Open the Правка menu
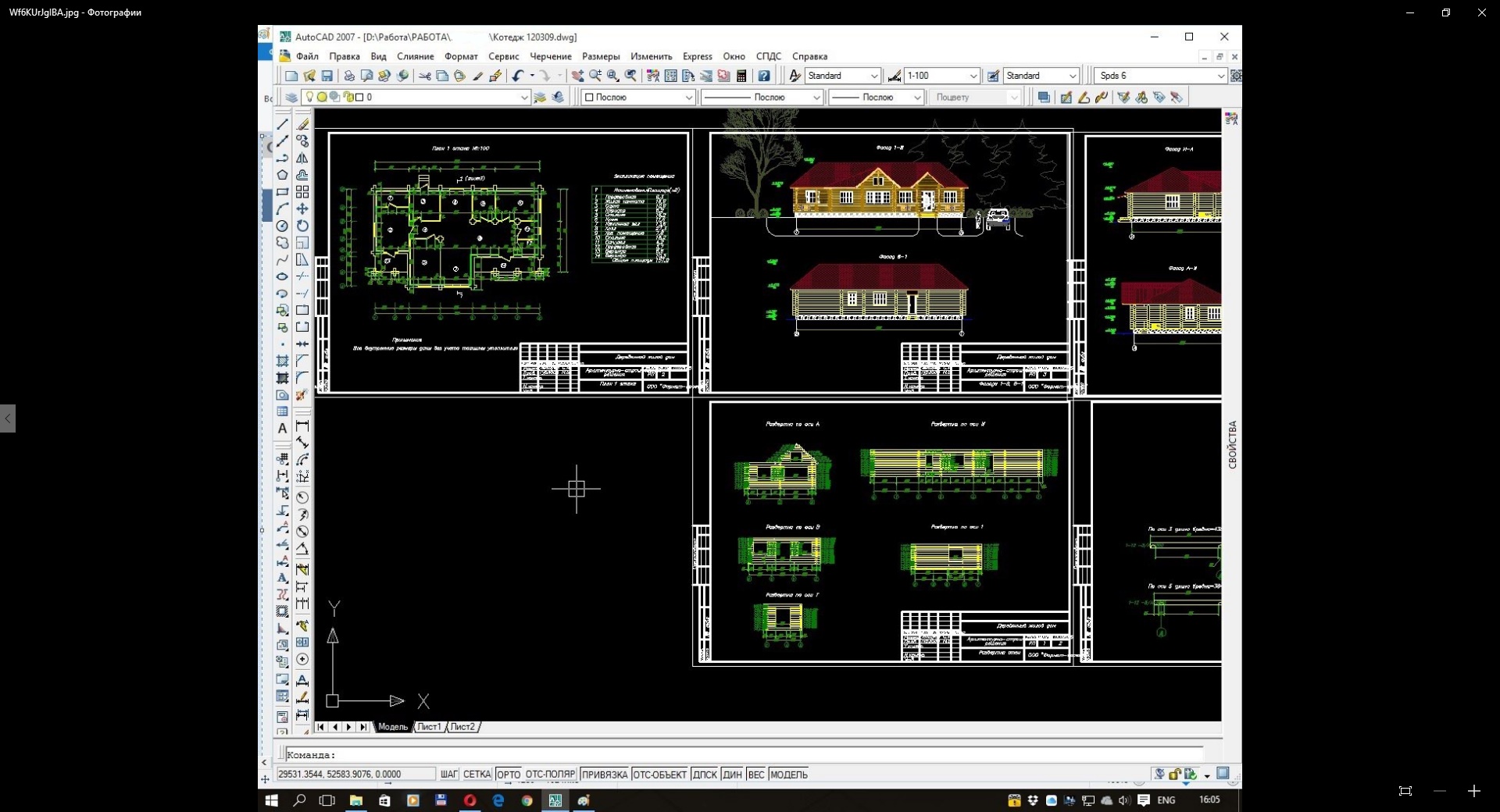Viewport: 1500px width, 812px height. [345, 56]
